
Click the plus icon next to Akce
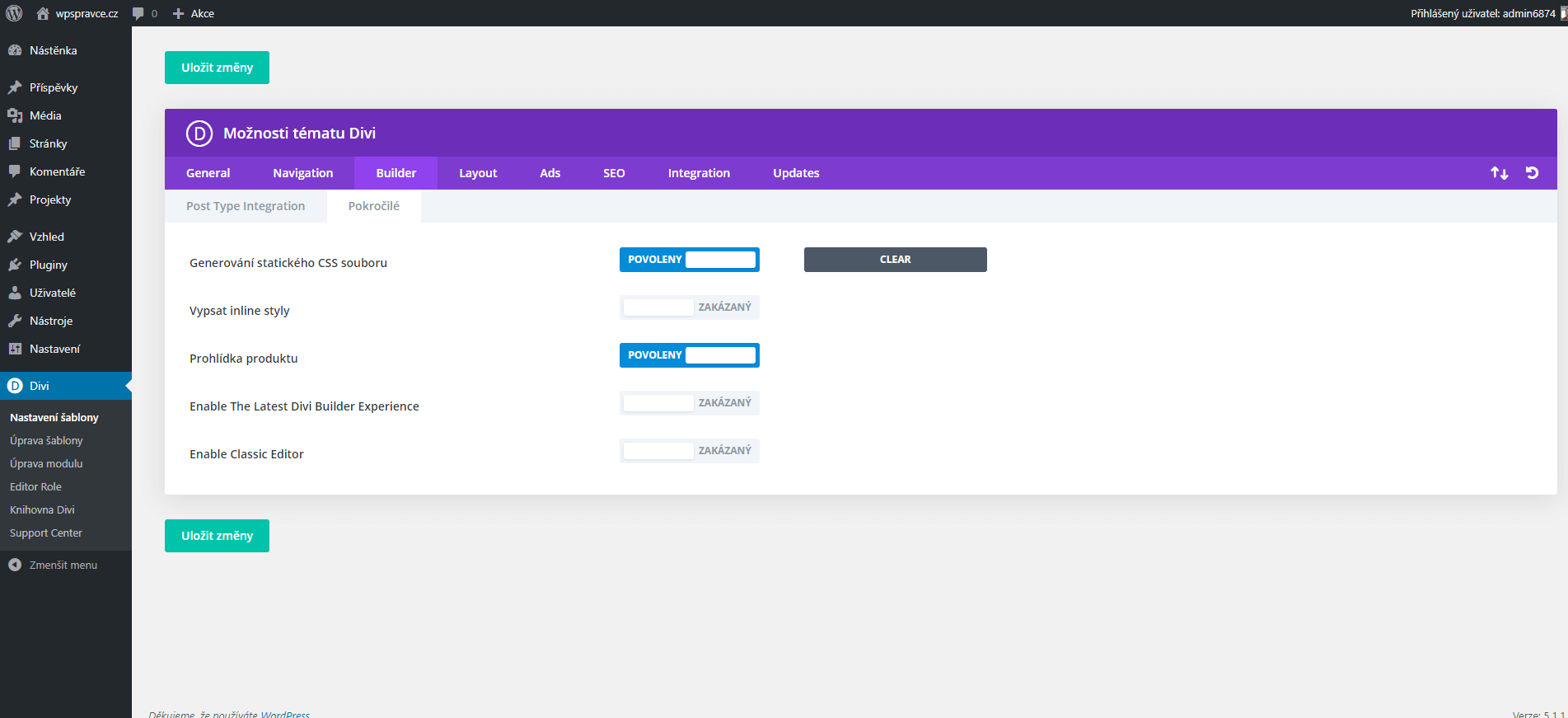click(x=178, y=13)
